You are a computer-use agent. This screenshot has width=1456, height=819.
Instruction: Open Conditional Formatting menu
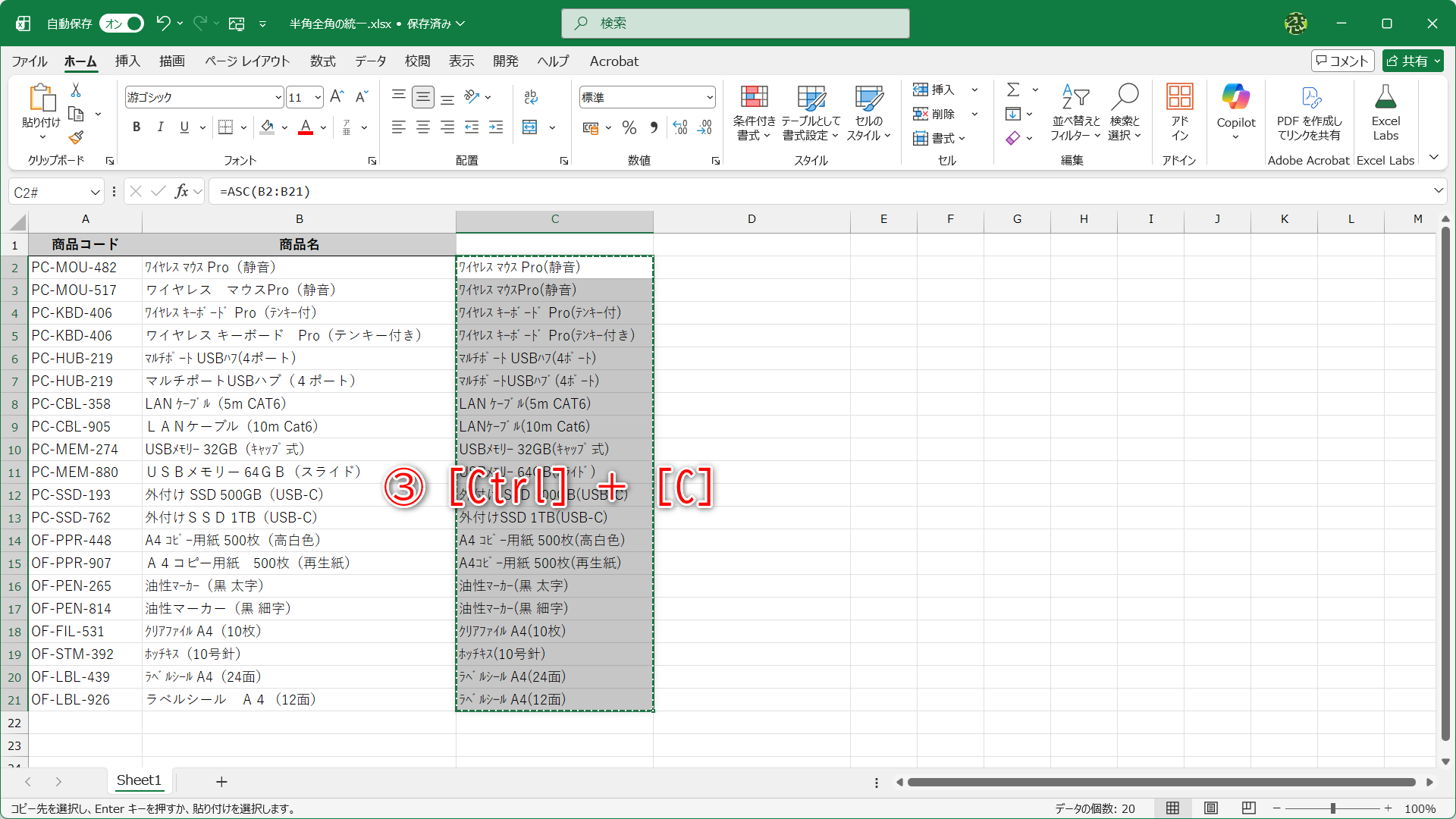(754, 112)
